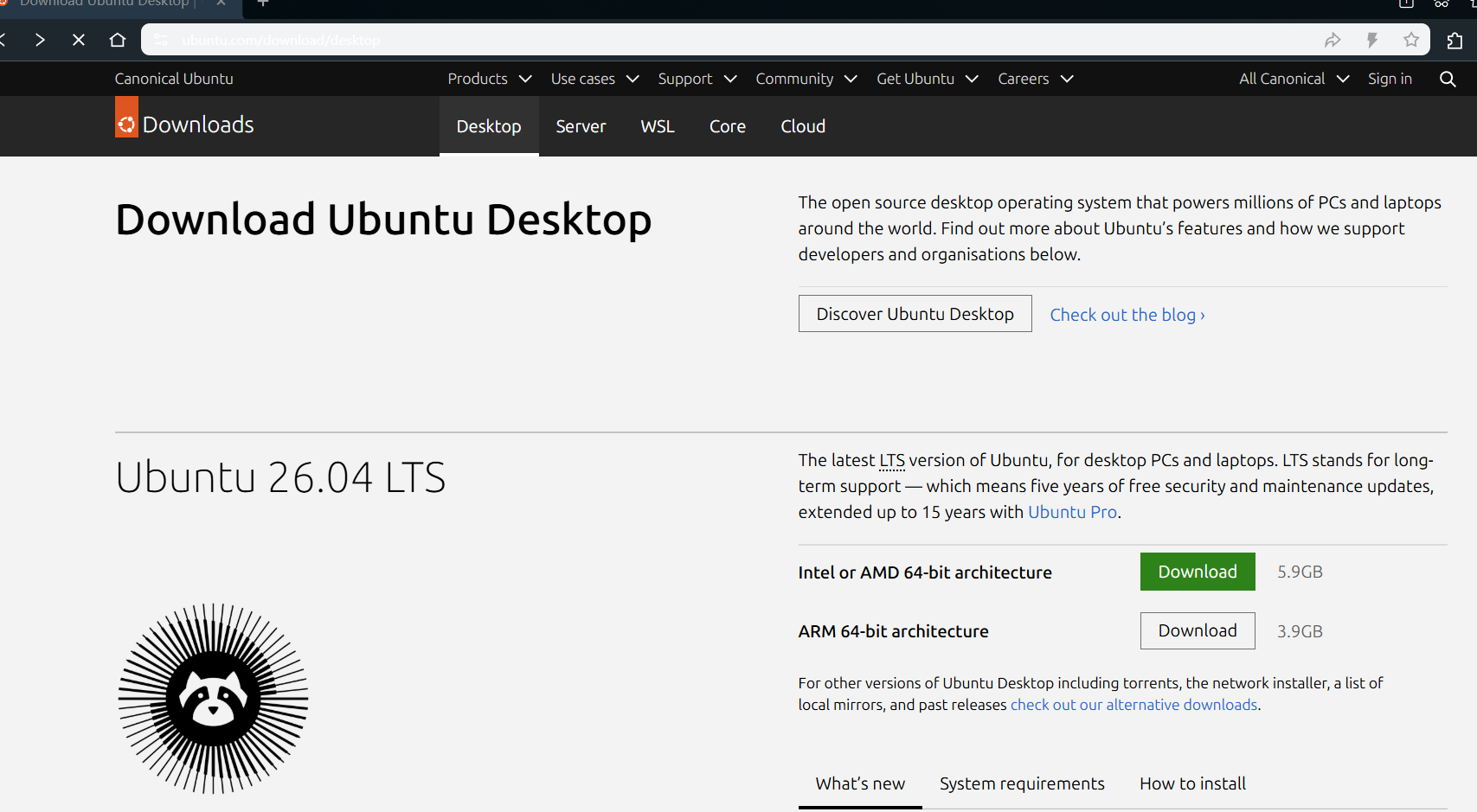Click the ARM 64-bit architecture label

click(x=893, y=631)
